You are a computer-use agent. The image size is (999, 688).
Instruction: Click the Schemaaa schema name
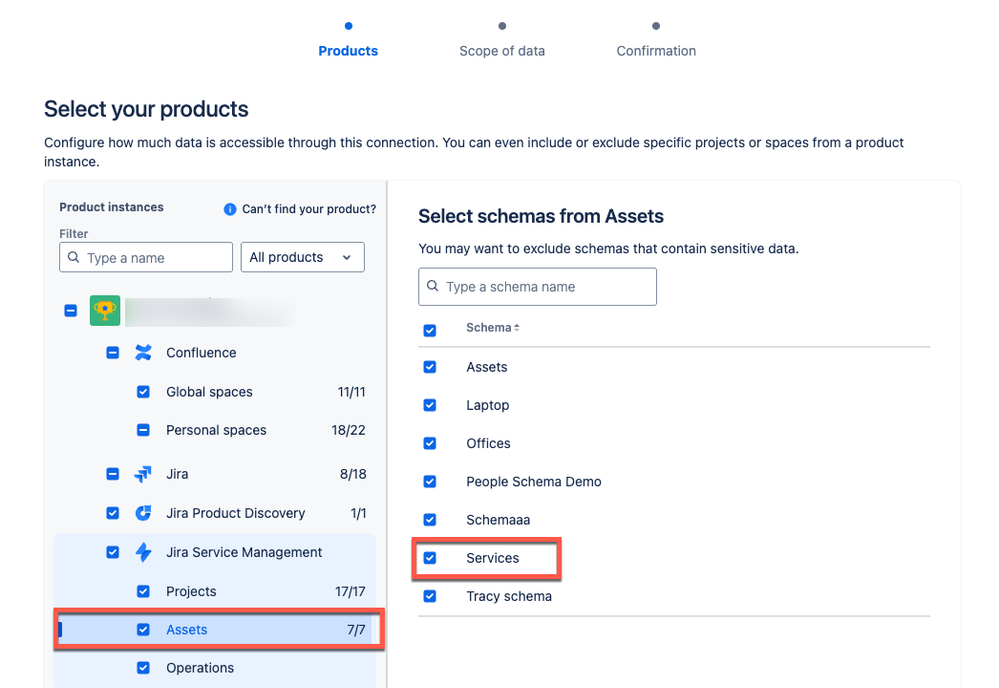tap(498, 520)
